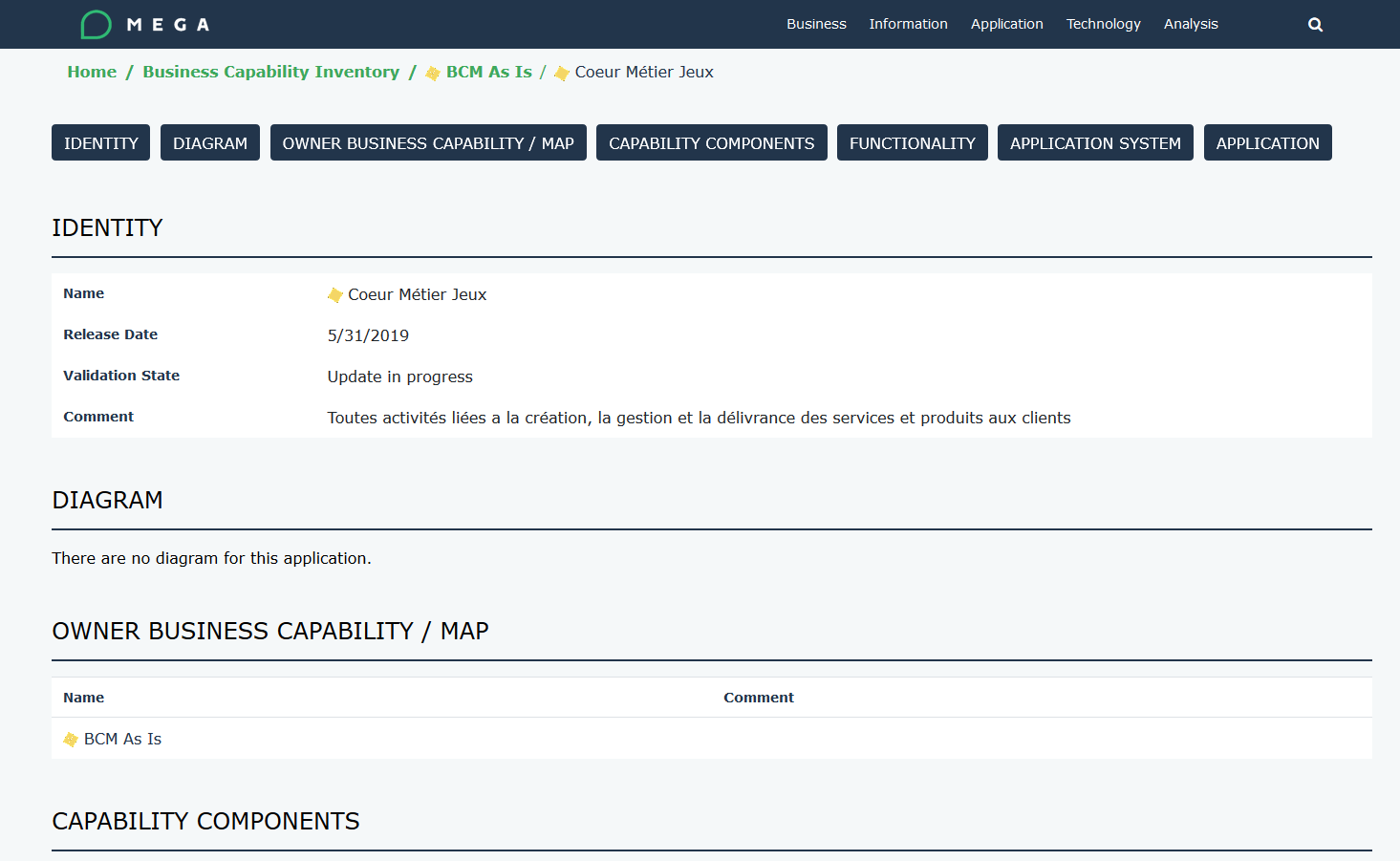Open the Information menu
Screen dimensions: 1400x861
click(x=908, y=24)
